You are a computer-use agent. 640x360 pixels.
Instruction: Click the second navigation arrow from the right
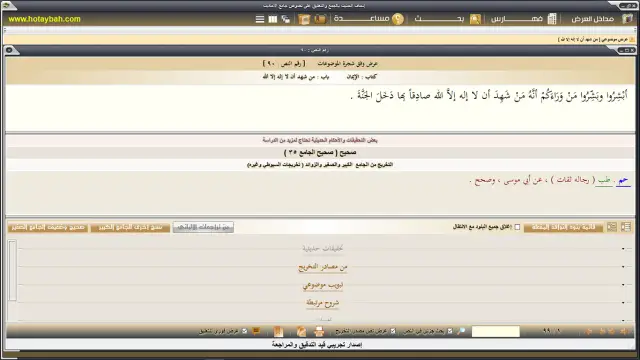coord(612,331)
